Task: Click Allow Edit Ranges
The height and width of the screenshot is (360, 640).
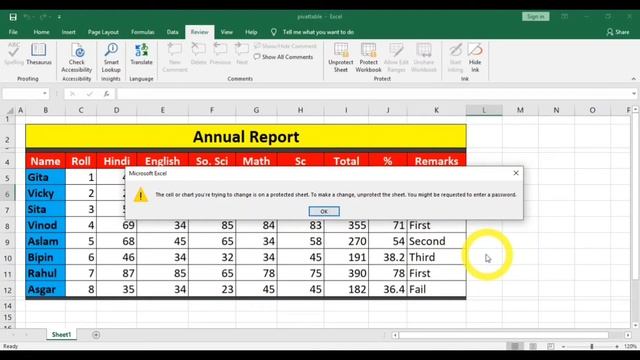Action: (x=396, y=58)
